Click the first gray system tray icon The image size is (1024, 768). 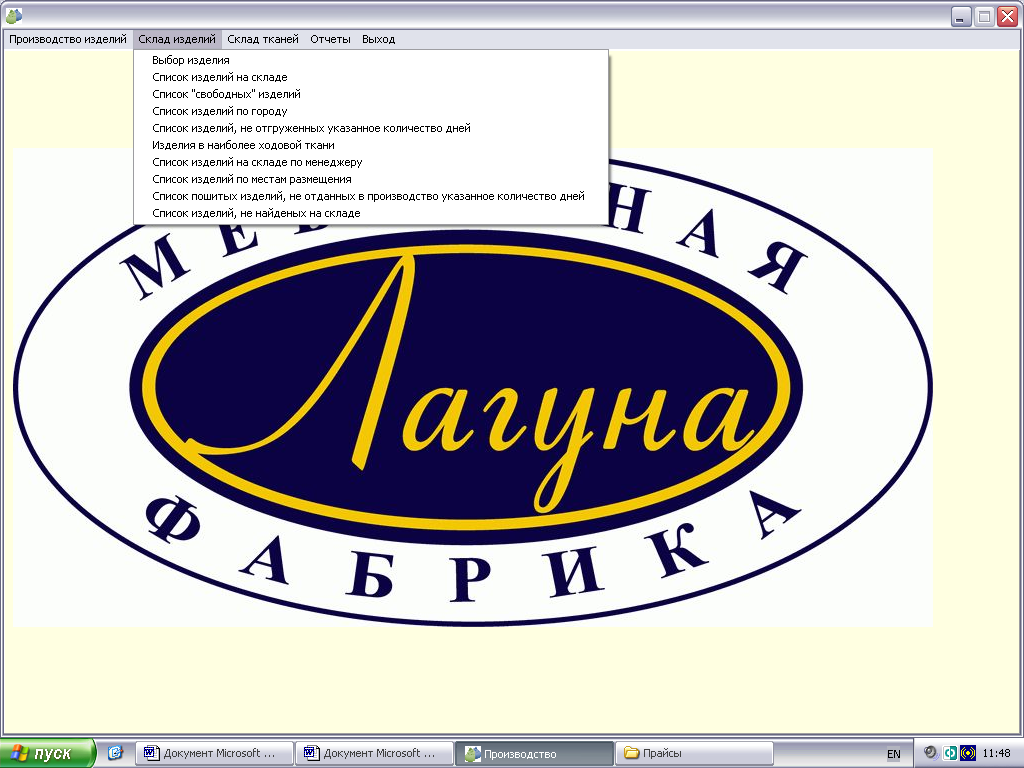[931, 753]
